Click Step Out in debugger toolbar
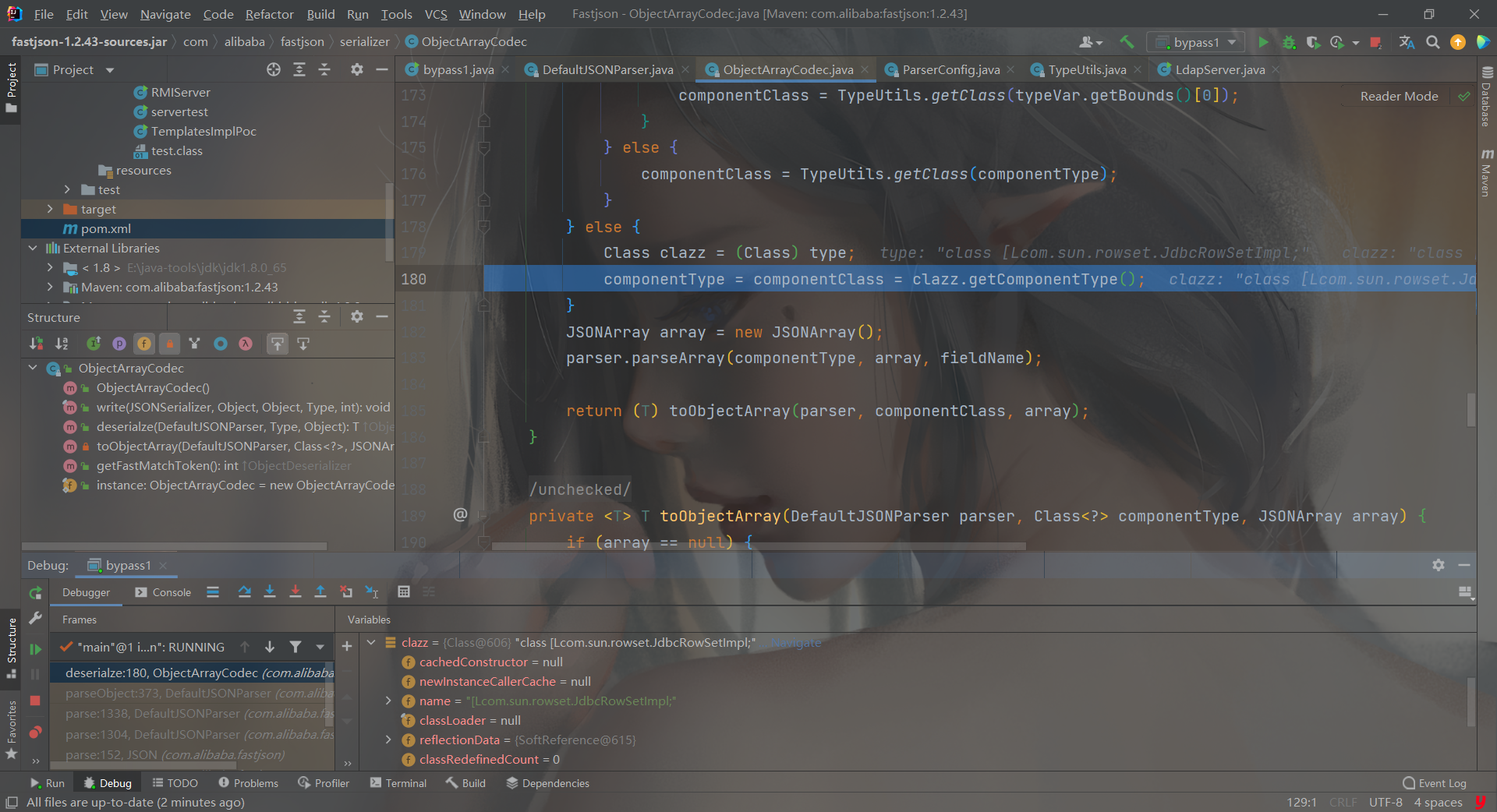The width and height of the screenshot is (1497, 812). coord(320,592)
